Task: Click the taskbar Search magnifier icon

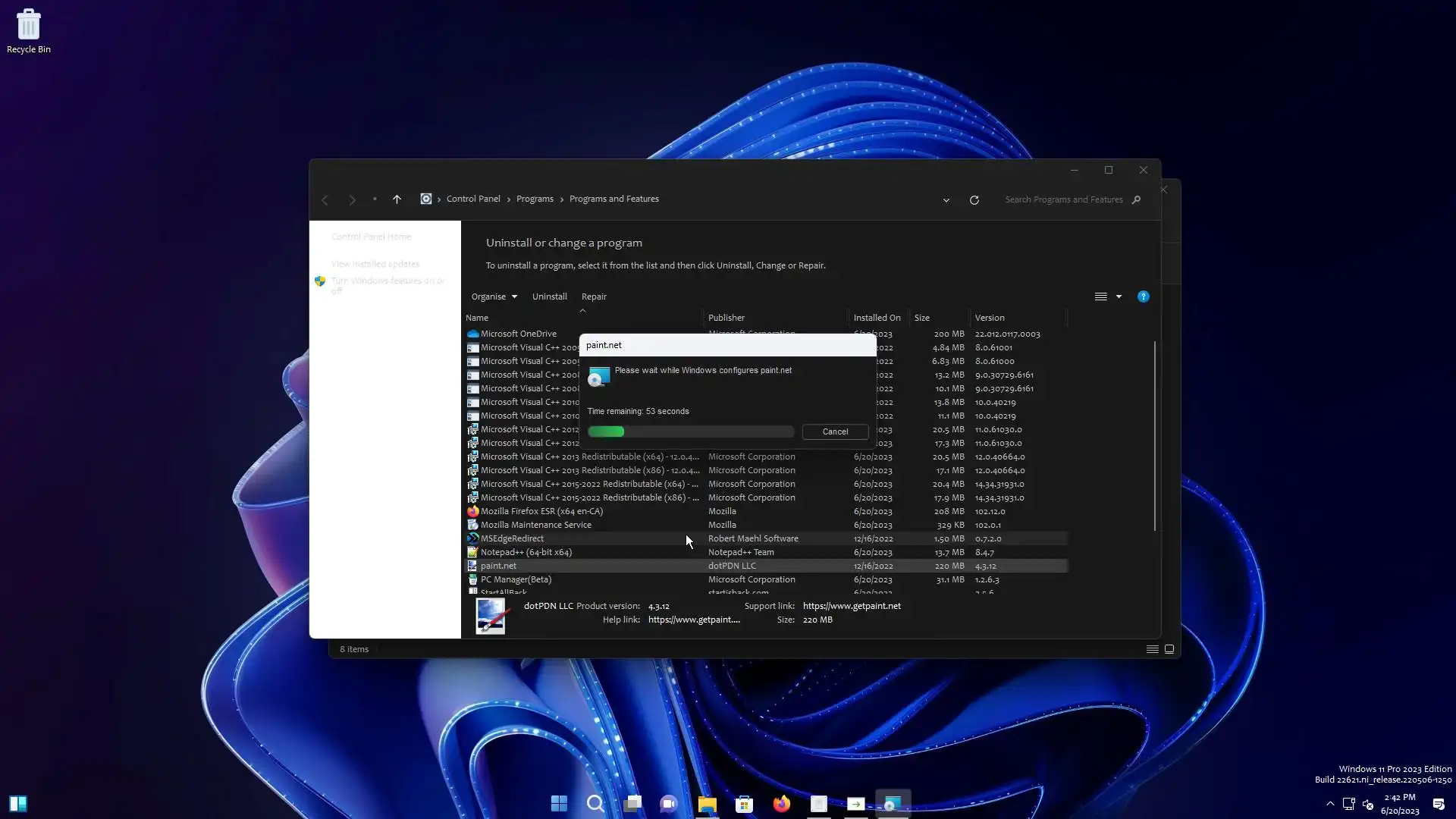Action: (595, 804)
